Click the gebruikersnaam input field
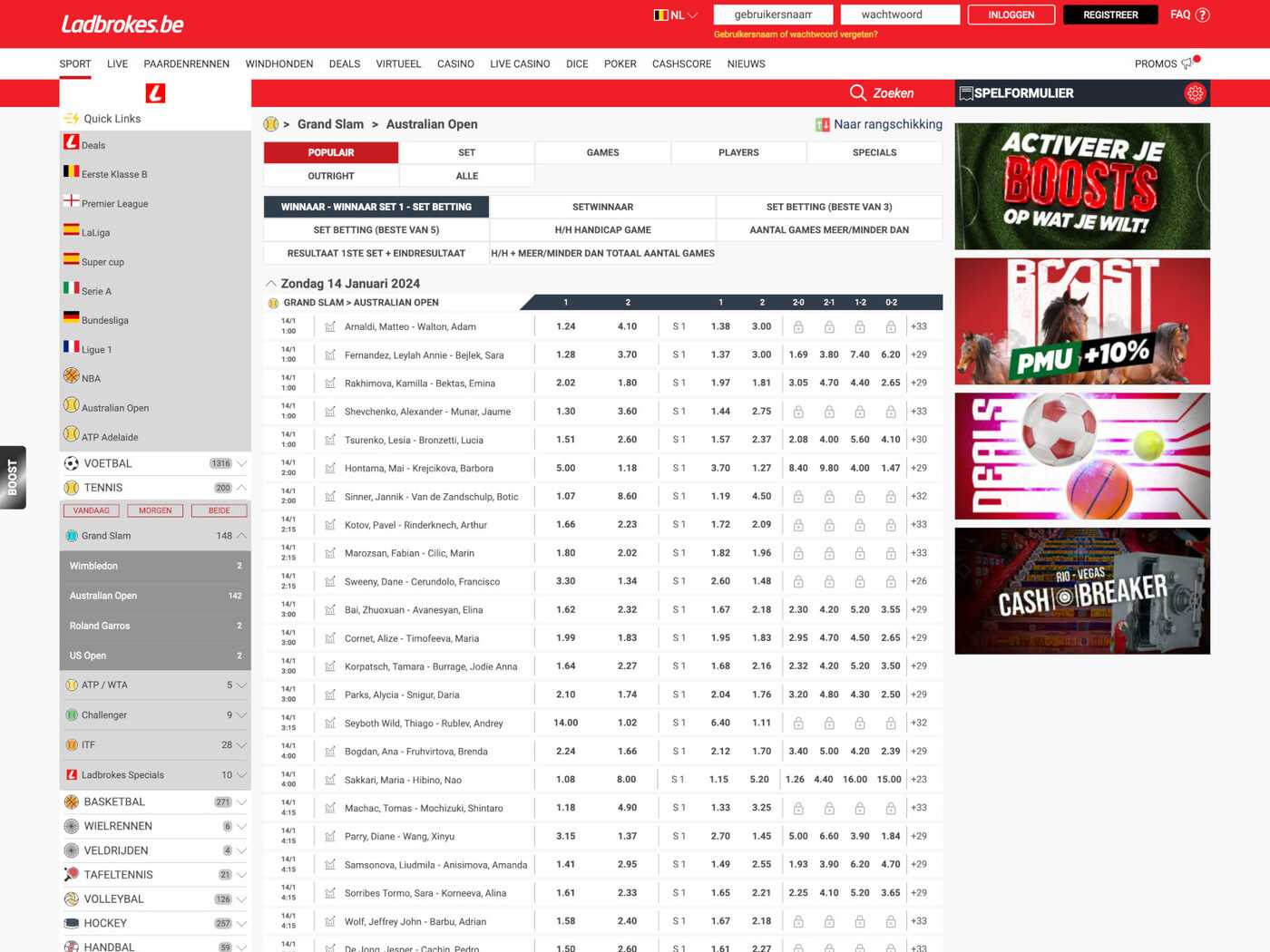 pos(773,15)
